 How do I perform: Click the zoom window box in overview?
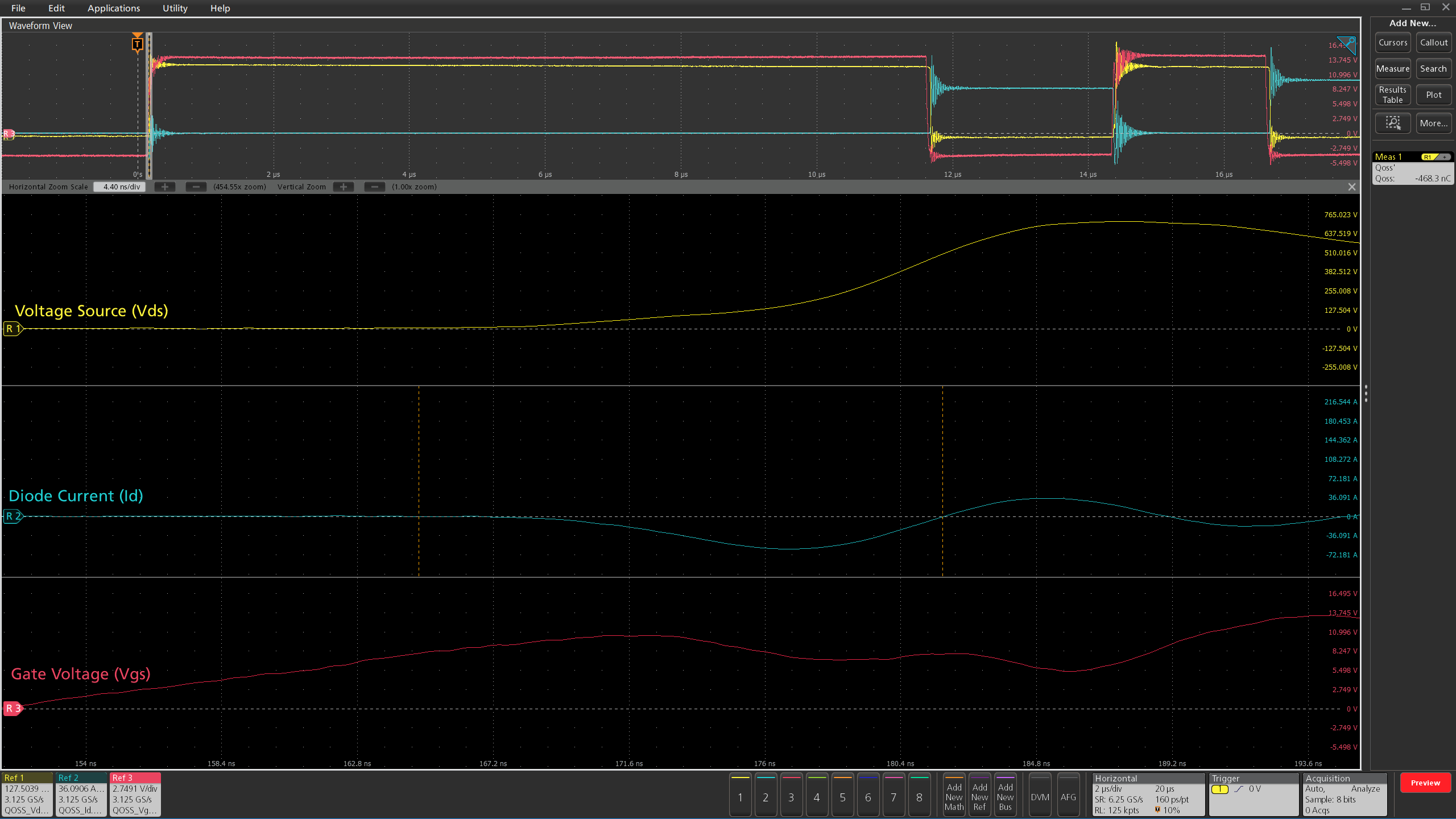(x=149, y=106)
